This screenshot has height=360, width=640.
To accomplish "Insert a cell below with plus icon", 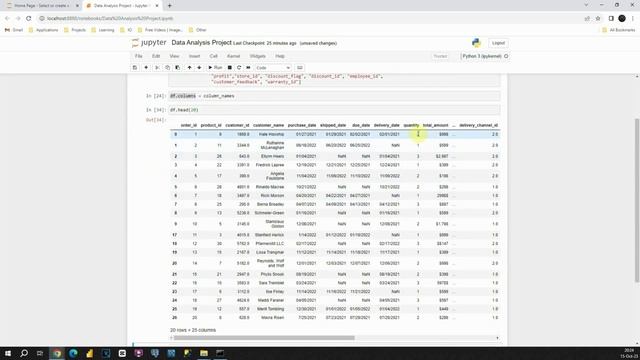I will click(x=146, y=68).
